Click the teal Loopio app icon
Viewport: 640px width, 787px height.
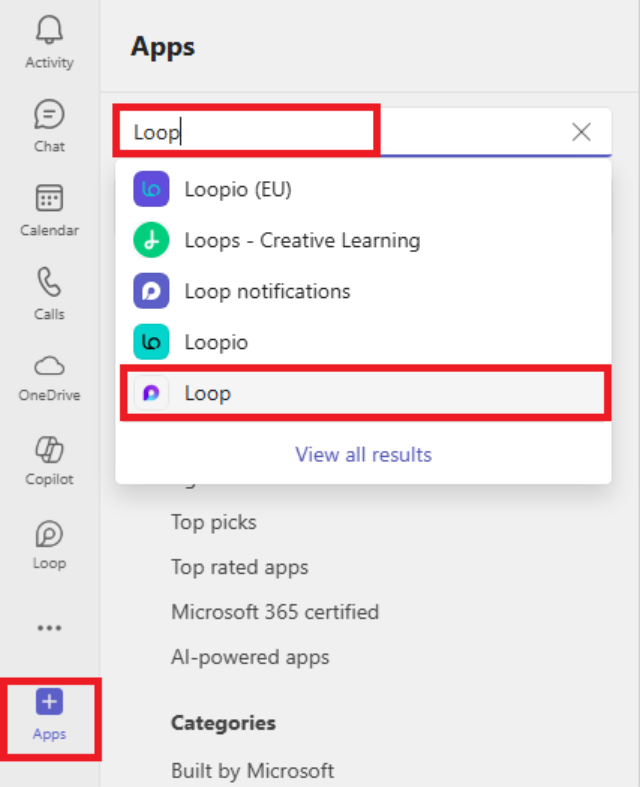[151, 342]
